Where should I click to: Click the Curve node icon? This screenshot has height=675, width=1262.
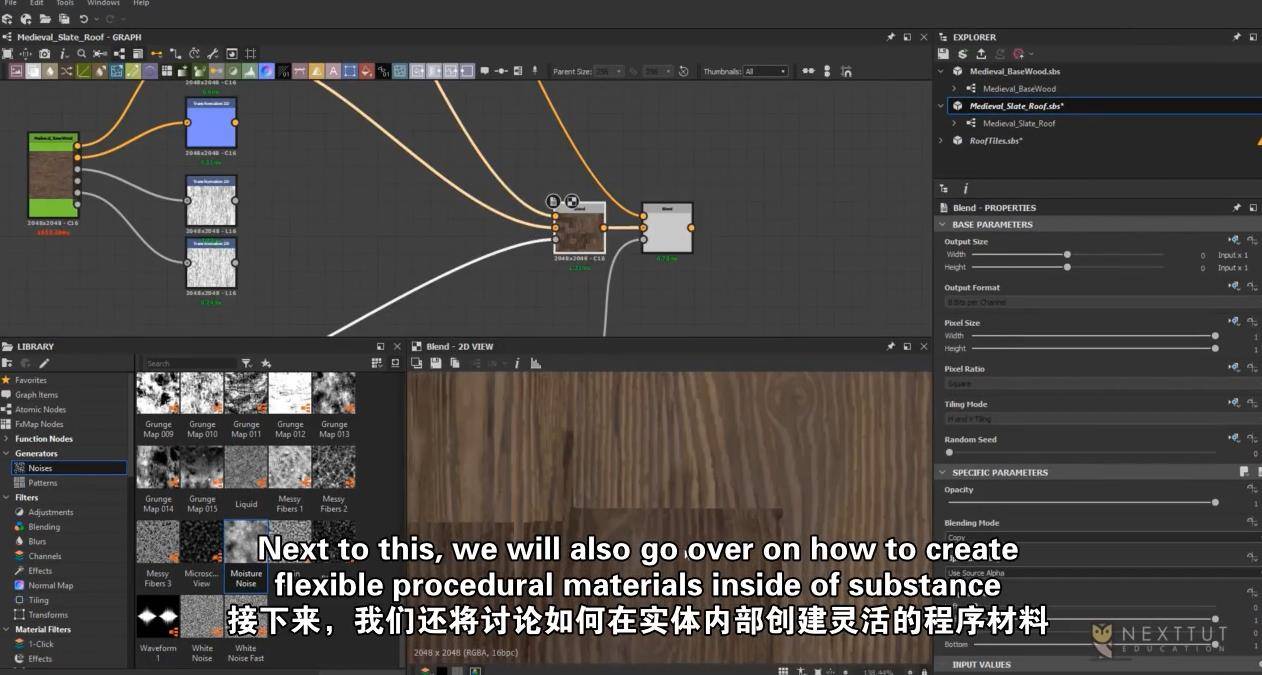click(x=83, y=71)
